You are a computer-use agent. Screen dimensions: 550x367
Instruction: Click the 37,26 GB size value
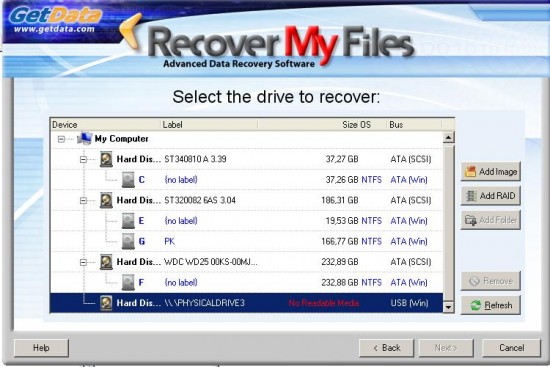[342, 180]
